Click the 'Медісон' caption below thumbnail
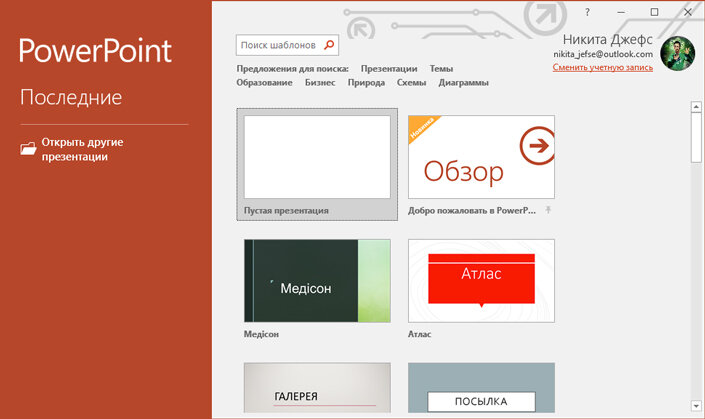 tap(261, 334)
